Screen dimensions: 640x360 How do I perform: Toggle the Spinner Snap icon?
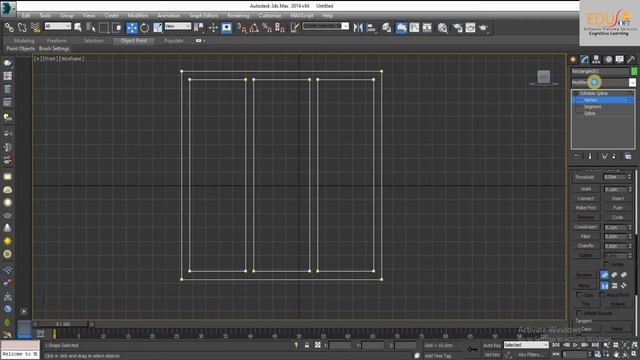(x=280, y=28)
